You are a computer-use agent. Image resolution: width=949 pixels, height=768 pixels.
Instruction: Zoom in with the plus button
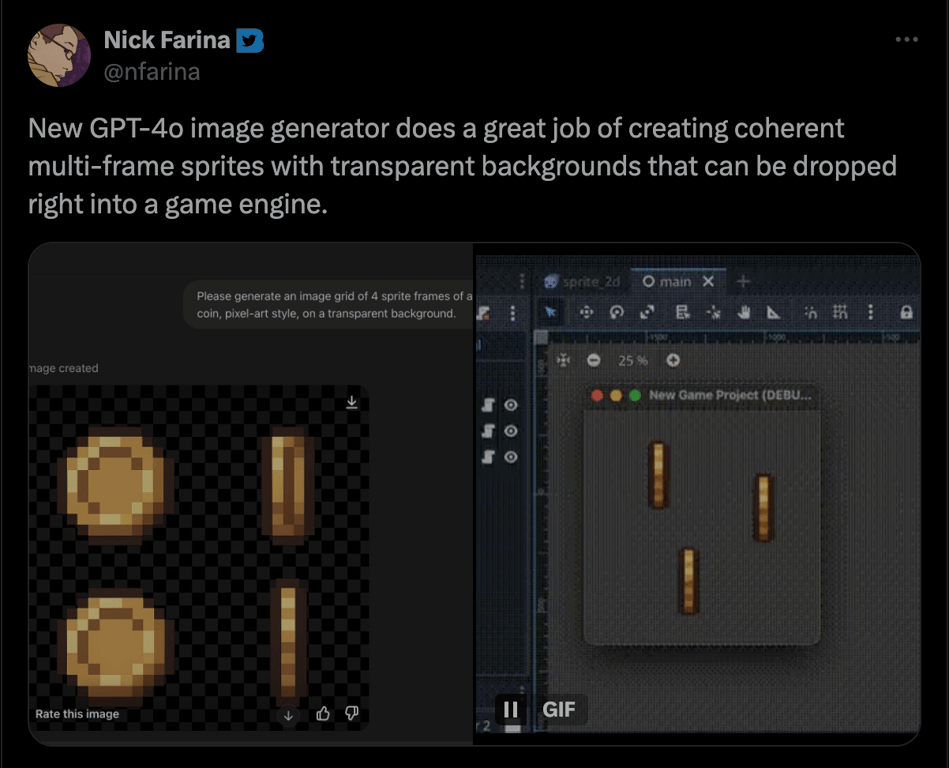[x=673, y=361]
